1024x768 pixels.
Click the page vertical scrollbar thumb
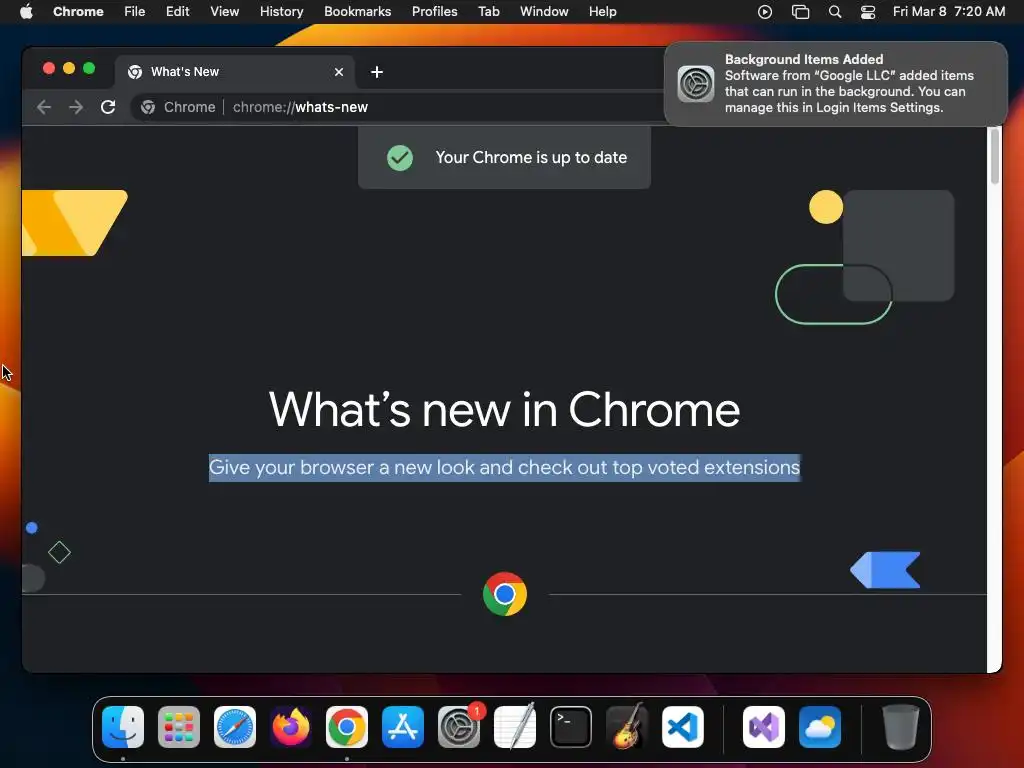(x=995, y=157)
